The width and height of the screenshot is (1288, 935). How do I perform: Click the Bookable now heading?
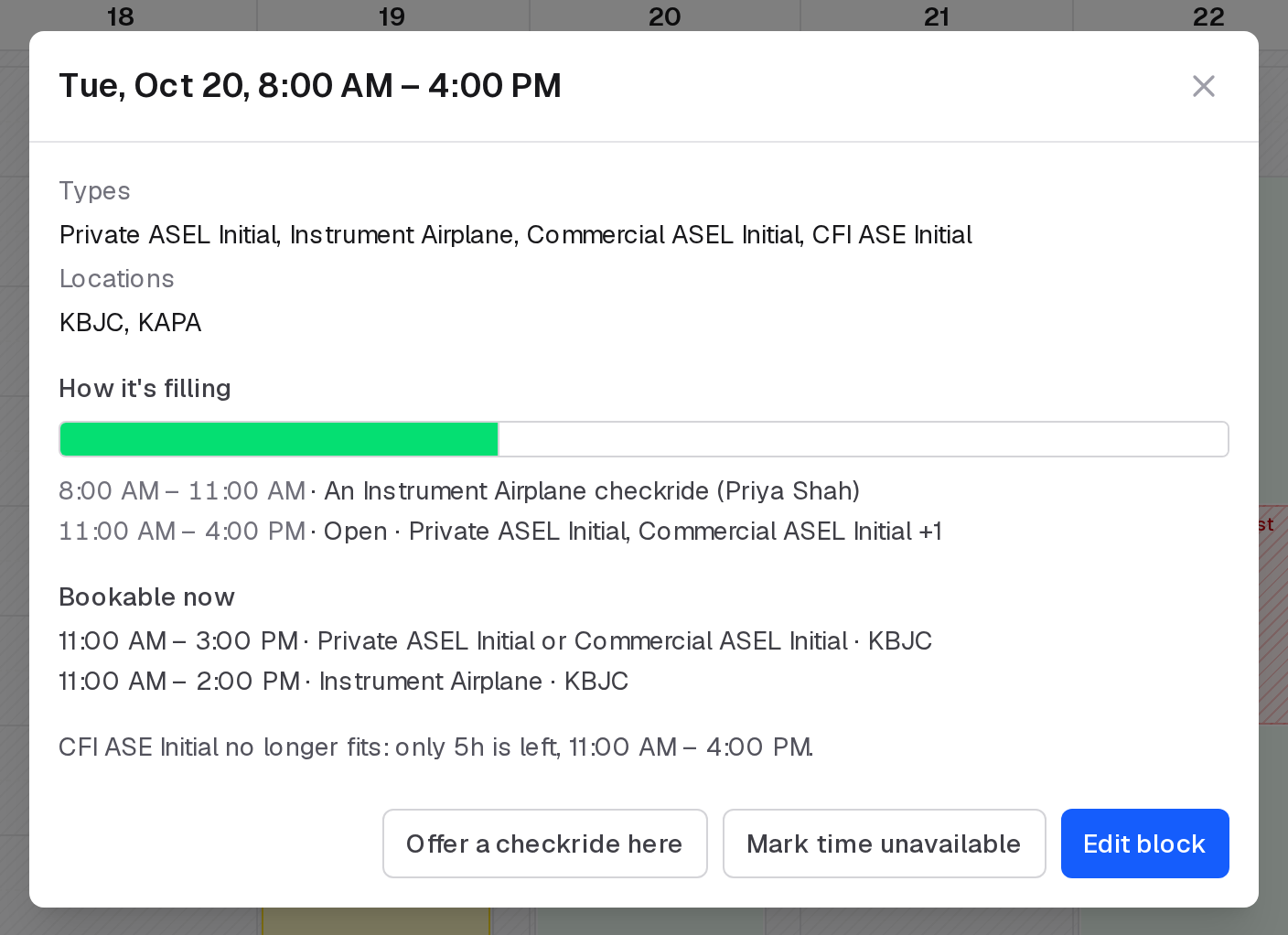[x=146, y=597]
